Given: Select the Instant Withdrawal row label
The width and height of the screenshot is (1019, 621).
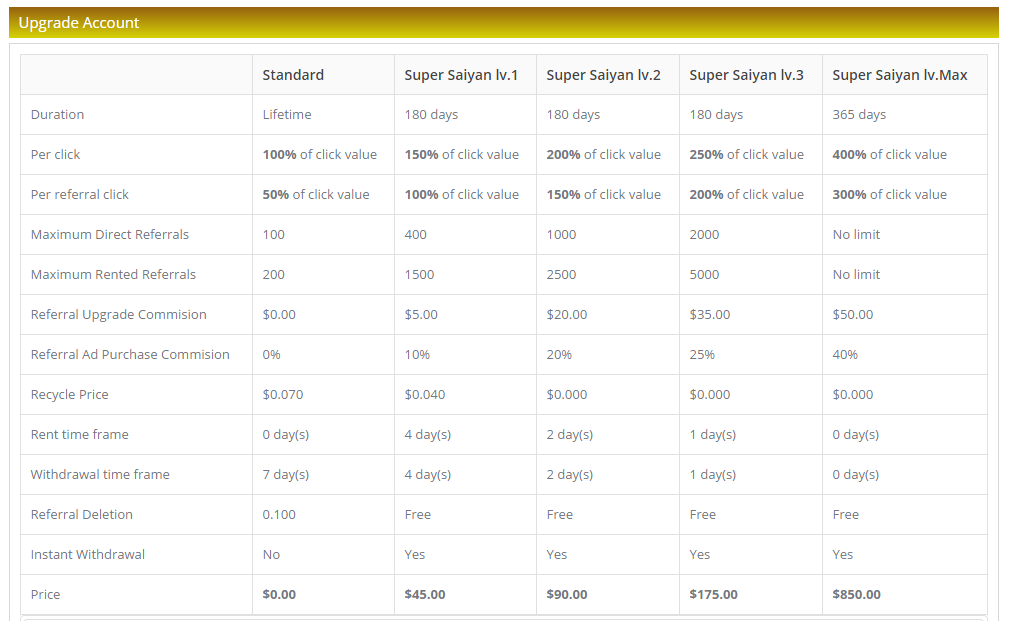Looking at the screenshot, I should [x=88, y=555].
